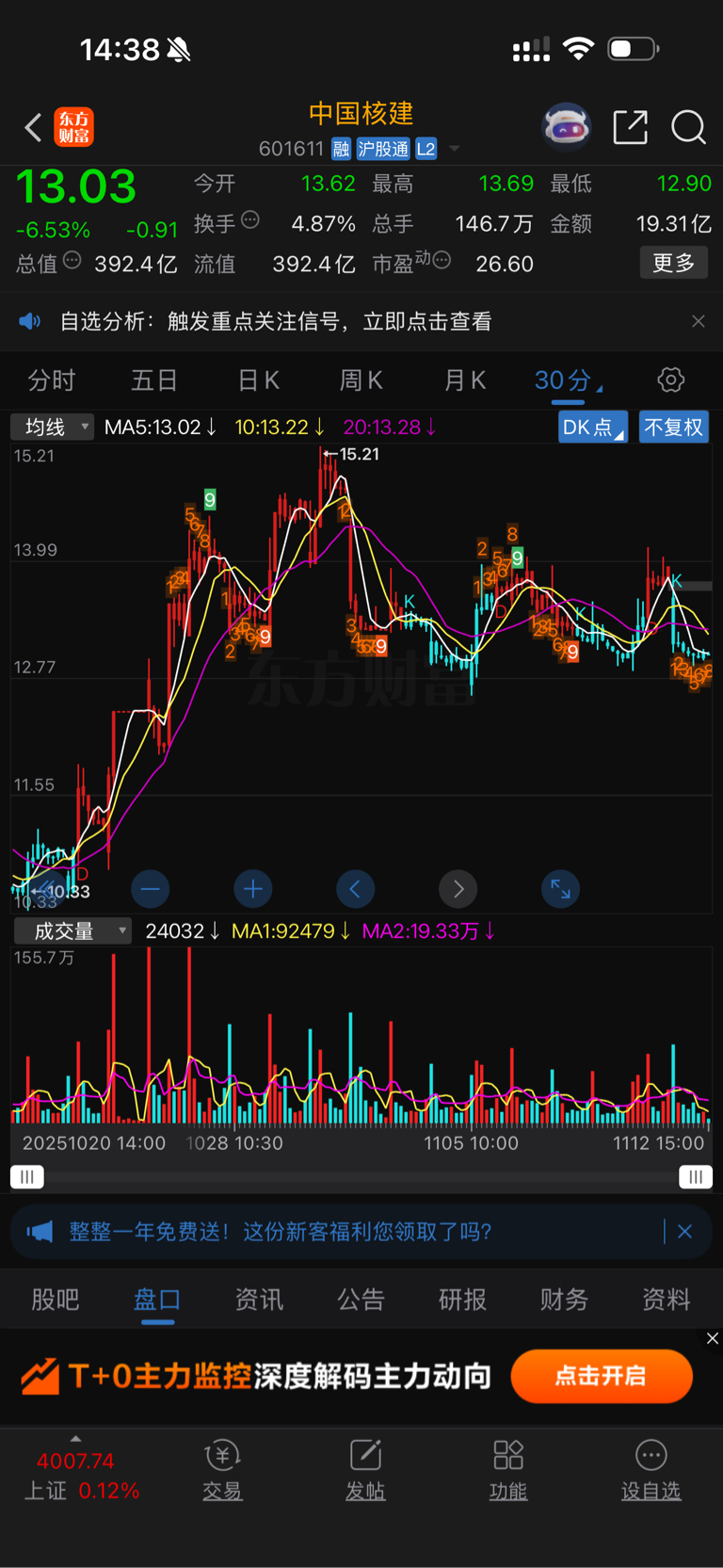Tap the 中国核建 stock title
Image resolution: width=723 pixels, height=1568 pixels.
361,114
